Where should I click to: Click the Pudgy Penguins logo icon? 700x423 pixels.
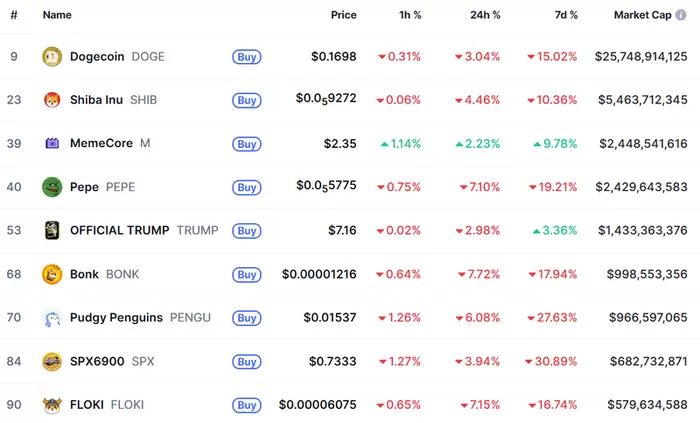(x=52, y=318)
